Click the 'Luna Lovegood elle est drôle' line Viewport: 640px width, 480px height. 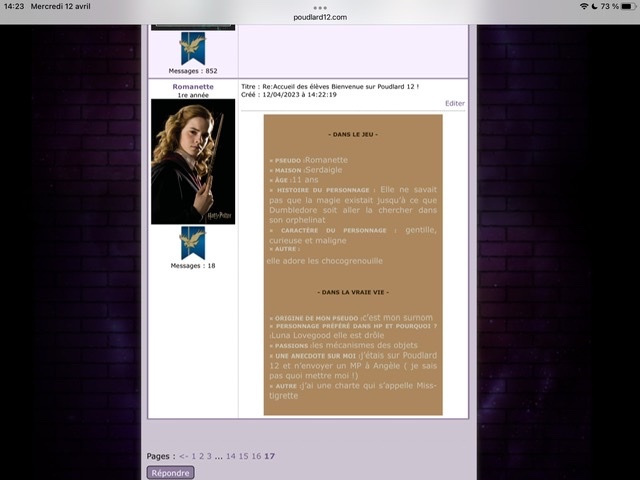coord(328,335)
